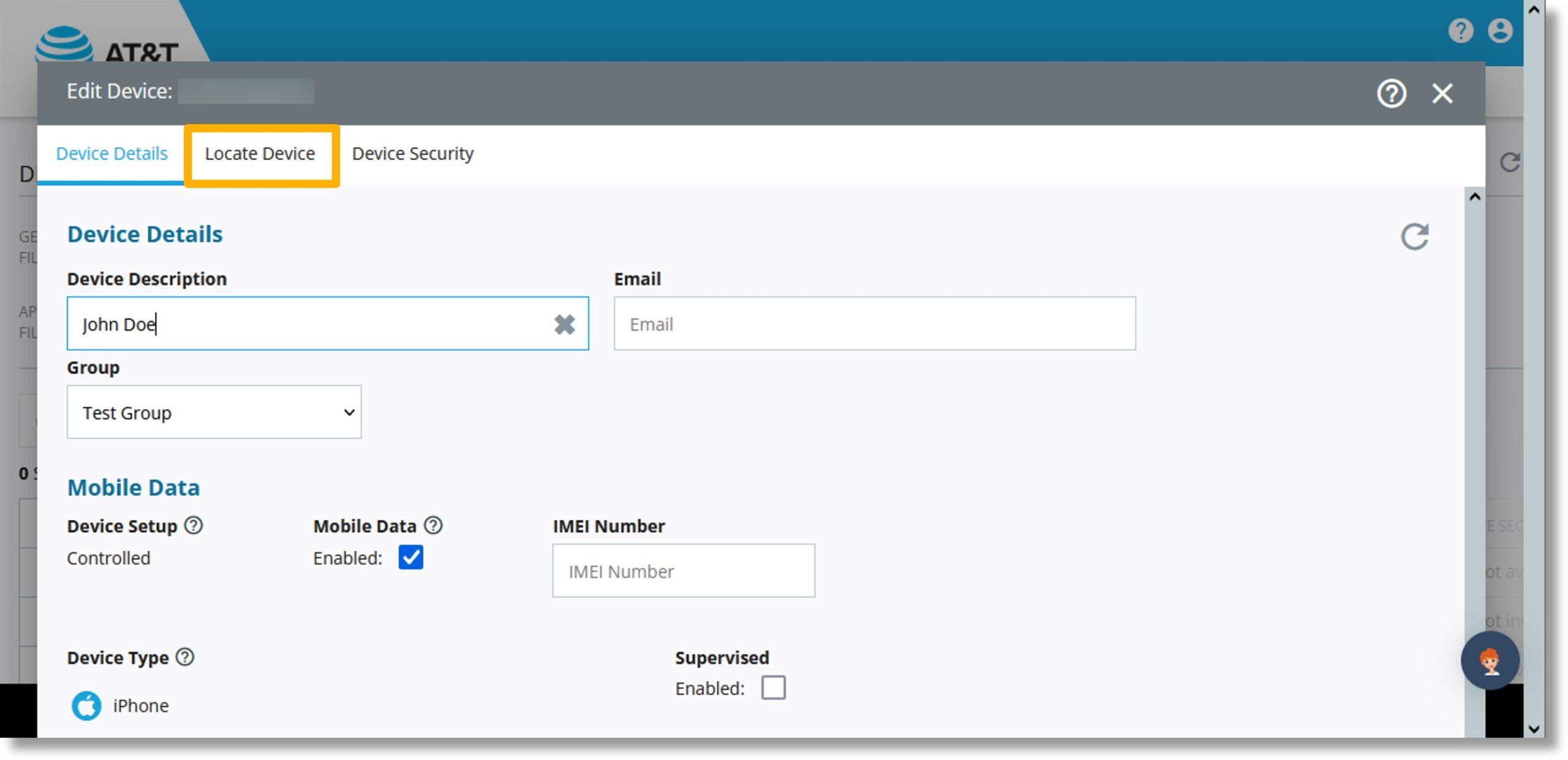This screenshot has width=1568, height=760.
Task: Click the Device Details tab
Action: [x=112, y=153]
